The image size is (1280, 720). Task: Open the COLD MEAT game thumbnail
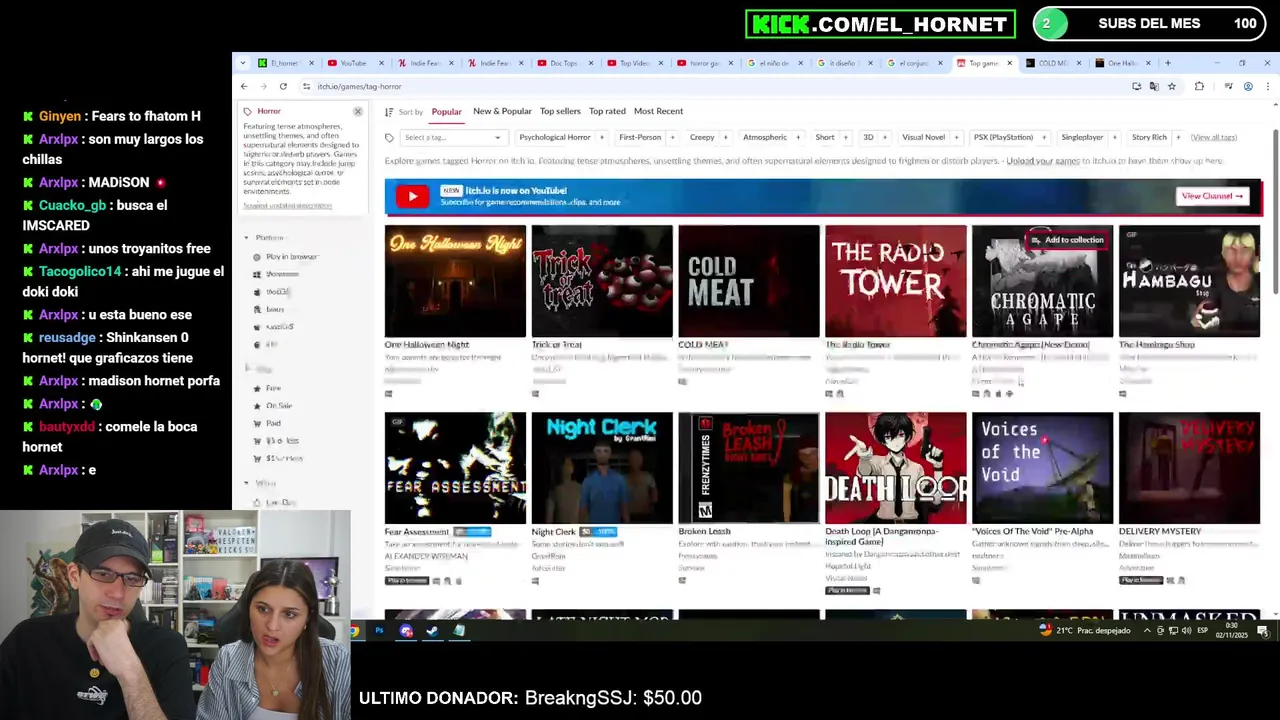click(749, 281)
